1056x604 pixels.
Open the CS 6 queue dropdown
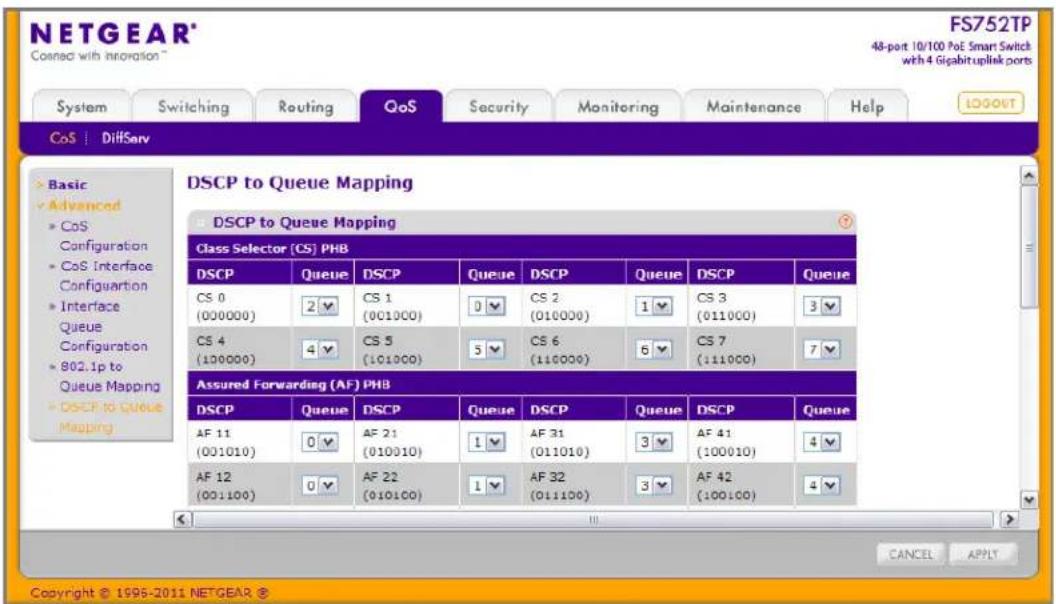coord(653,350)
